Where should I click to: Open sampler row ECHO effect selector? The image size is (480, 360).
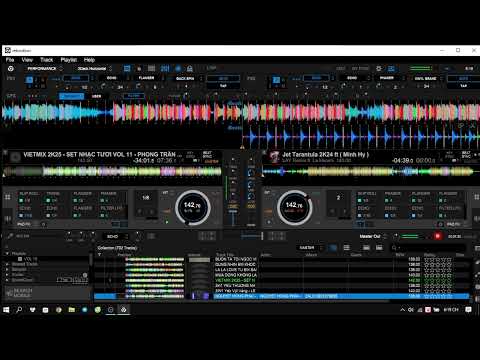click(x=116, y=236)
